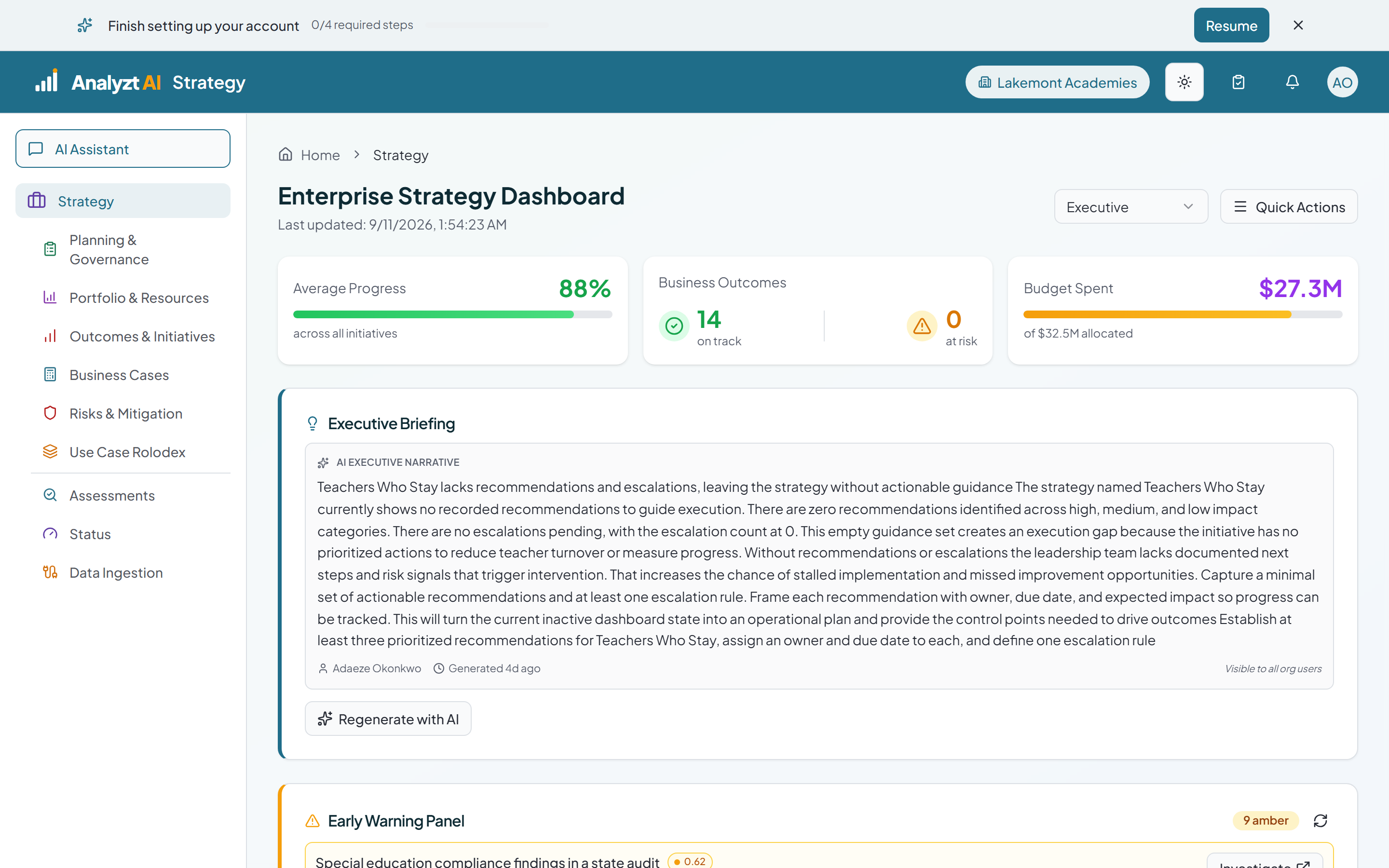Click the Home breadcrumb icon

click(285, 154)
